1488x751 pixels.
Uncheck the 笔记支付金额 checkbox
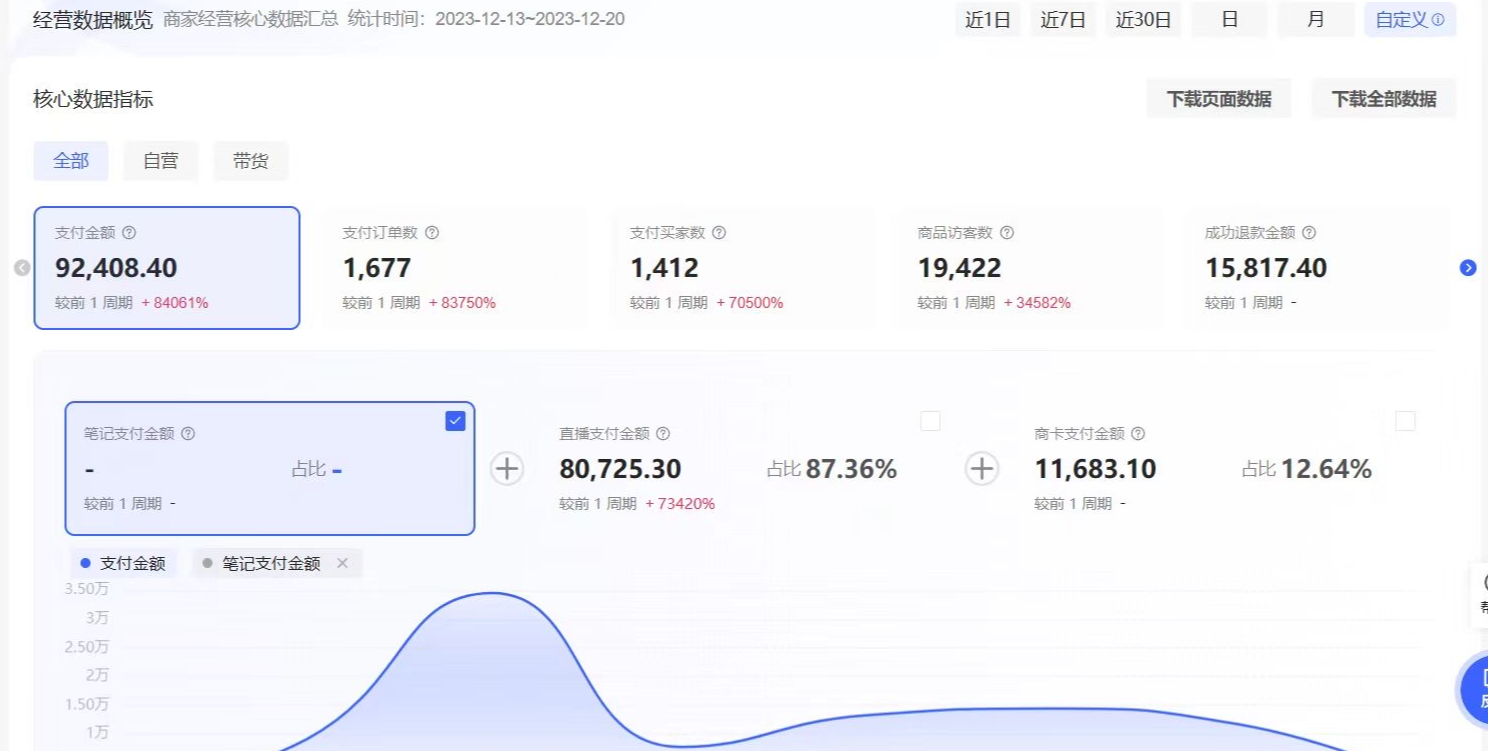coord(455,421)
